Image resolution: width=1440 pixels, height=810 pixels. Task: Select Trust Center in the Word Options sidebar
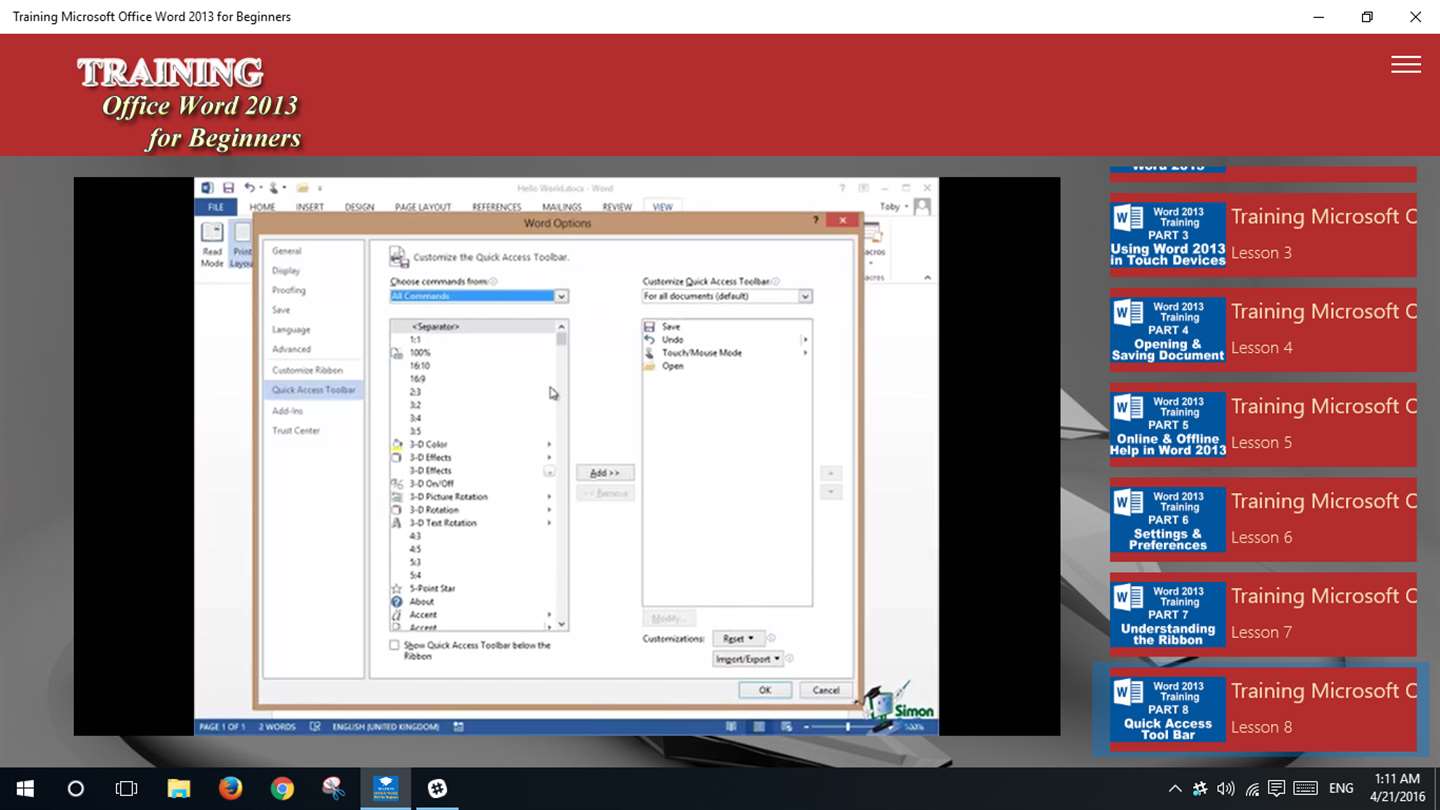click(296, 431)
